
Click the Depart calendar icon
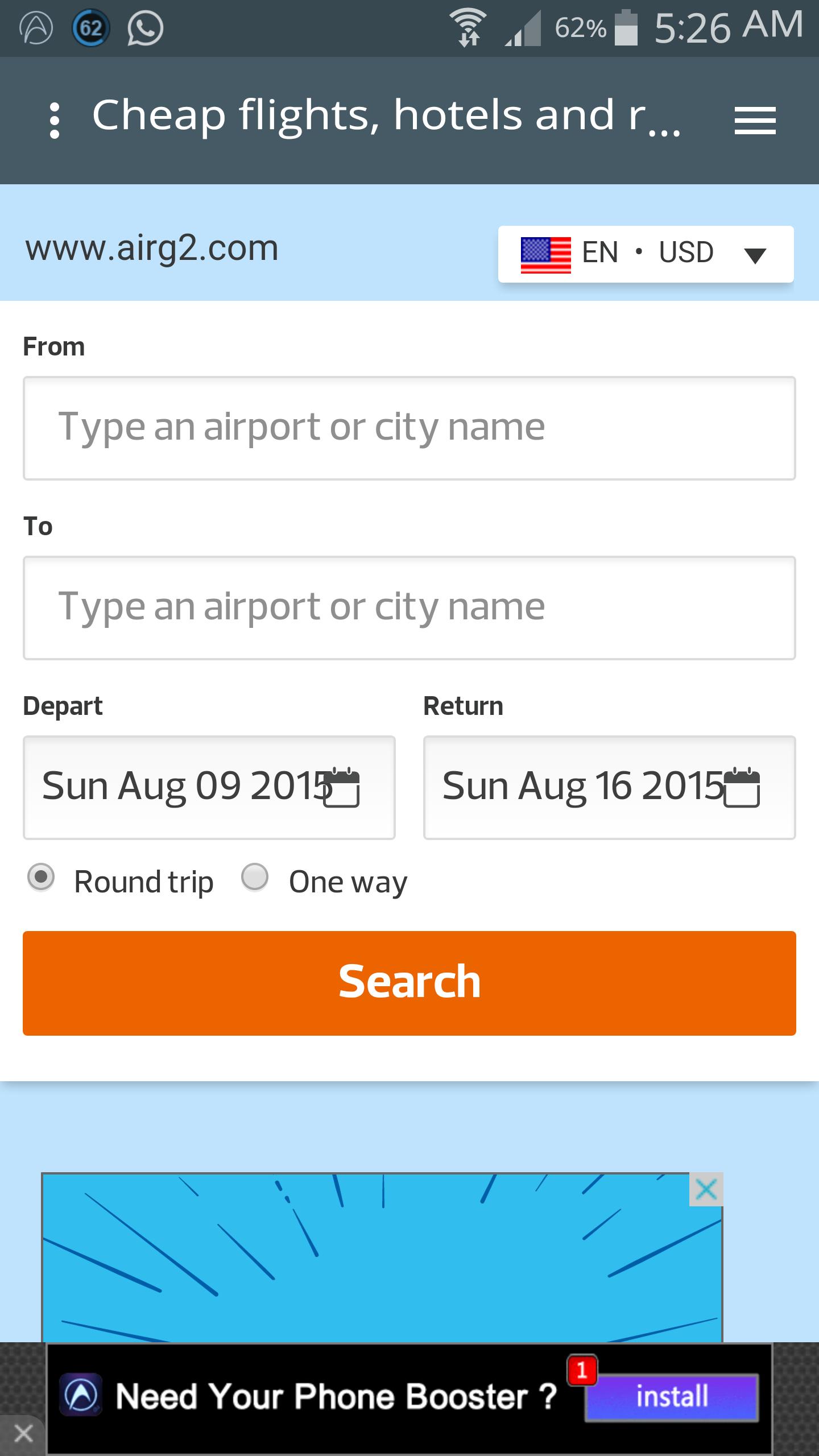(342, 787)
